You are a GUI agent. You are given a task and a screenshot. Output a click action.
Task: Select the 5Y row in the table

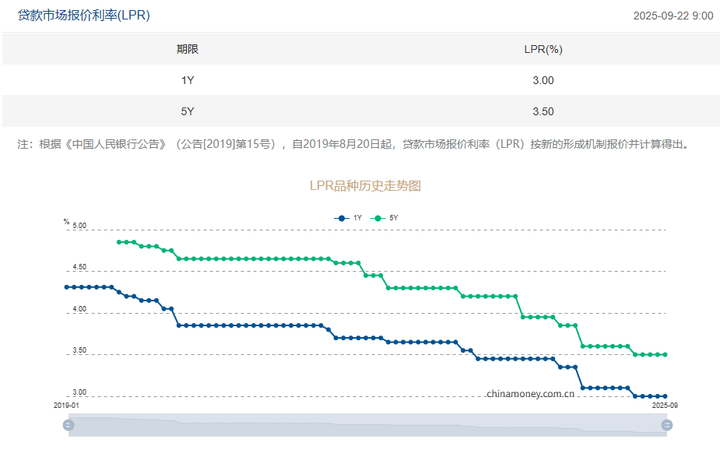[x=187, y=111]
